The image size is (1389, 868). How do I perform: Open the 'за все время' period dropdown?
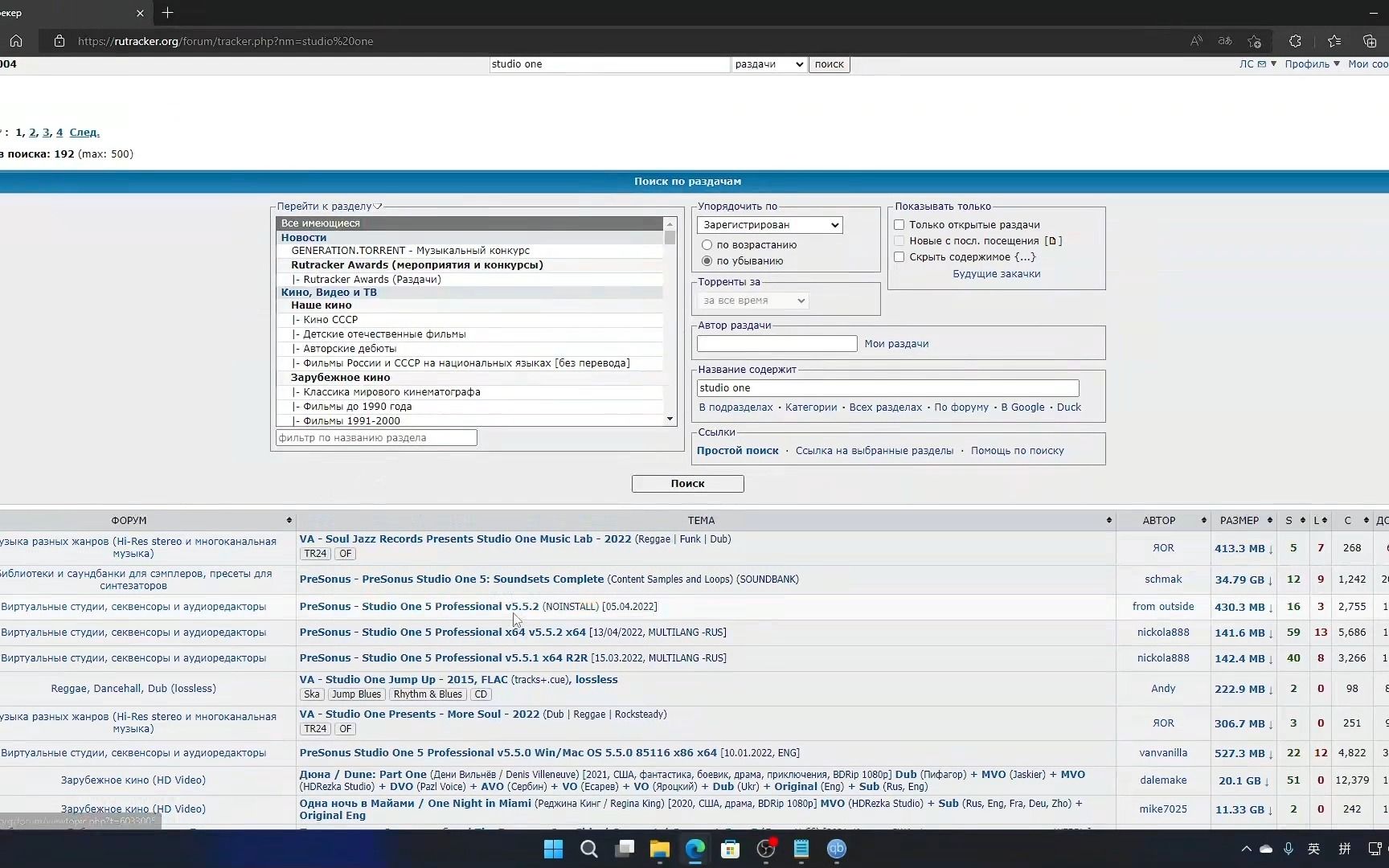[753, 301]
